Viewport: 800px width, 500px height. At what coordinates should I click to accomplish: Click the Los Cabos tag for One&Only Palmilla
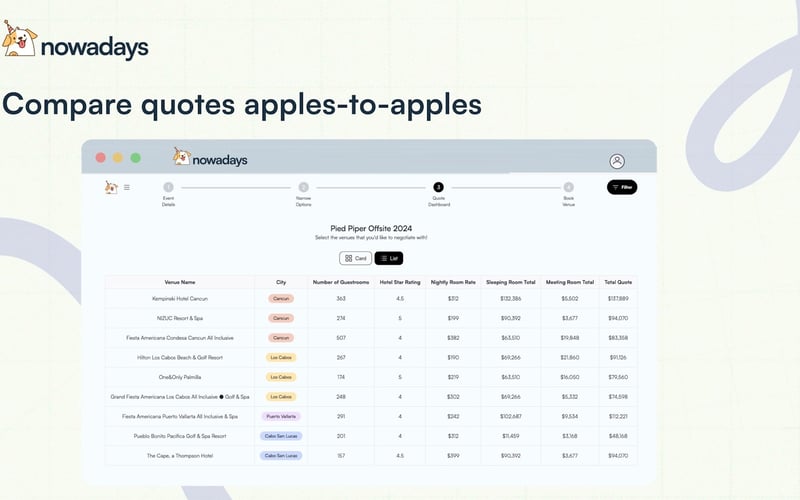[281, 377]
